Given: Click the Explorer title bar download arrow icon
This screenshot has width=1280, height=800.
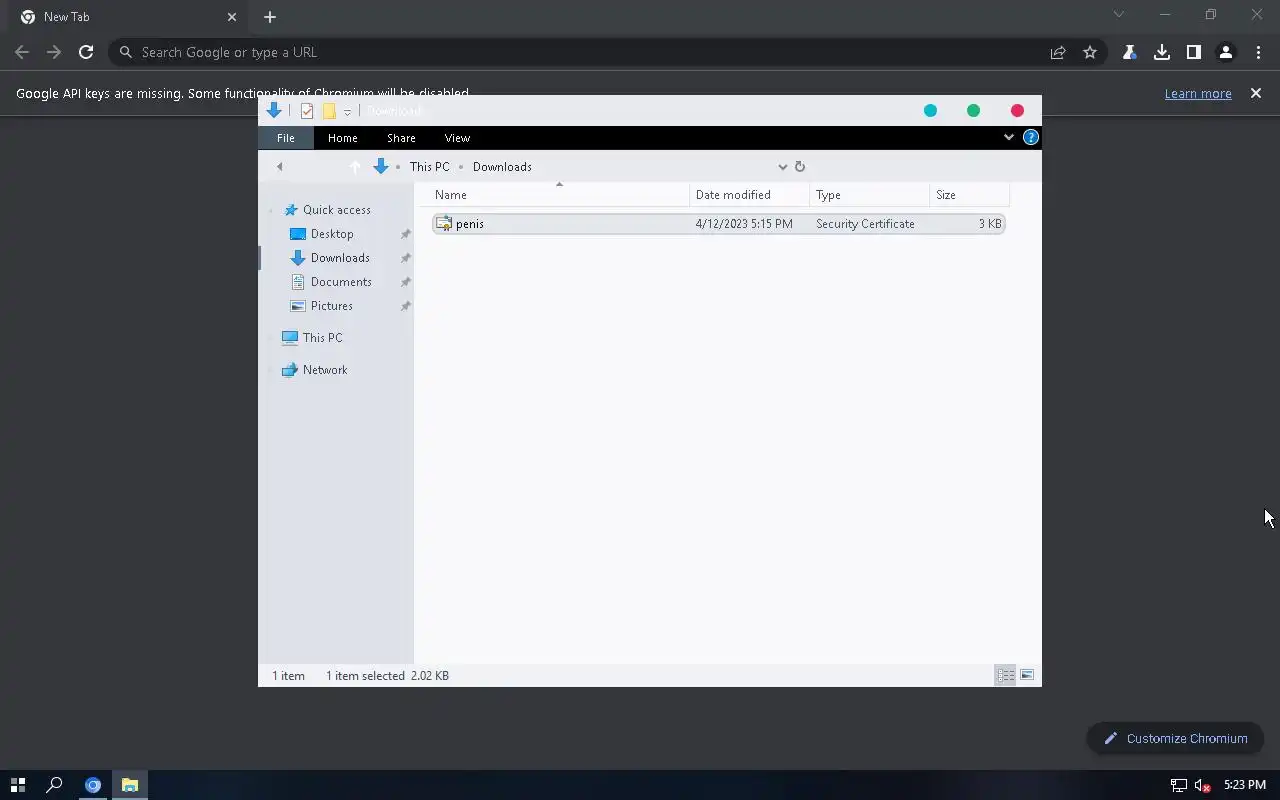Looking at the screenshot, I should (x=273, y=111).
